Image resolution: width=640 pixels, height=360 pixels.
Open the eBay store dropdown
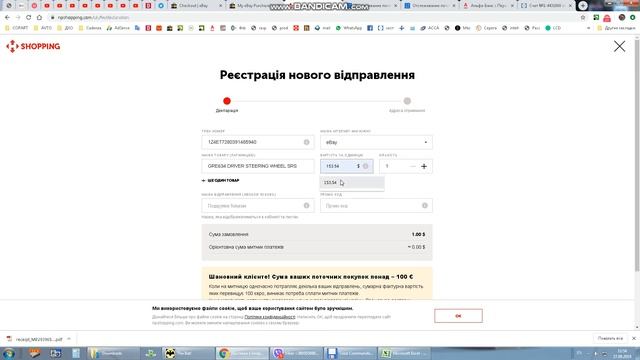tap(376, 142)
